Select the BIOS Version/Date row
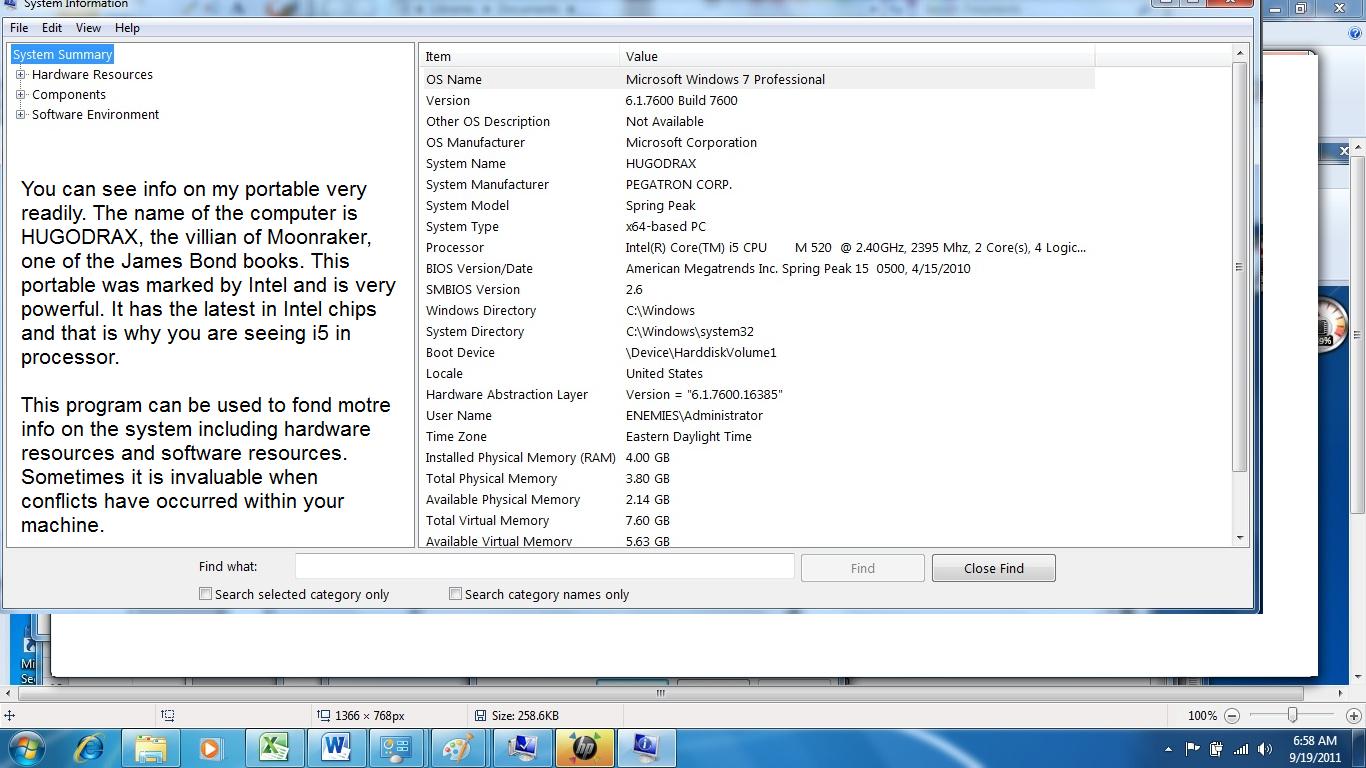Viewport: 1366px width, 768px height. click(757, 268)
